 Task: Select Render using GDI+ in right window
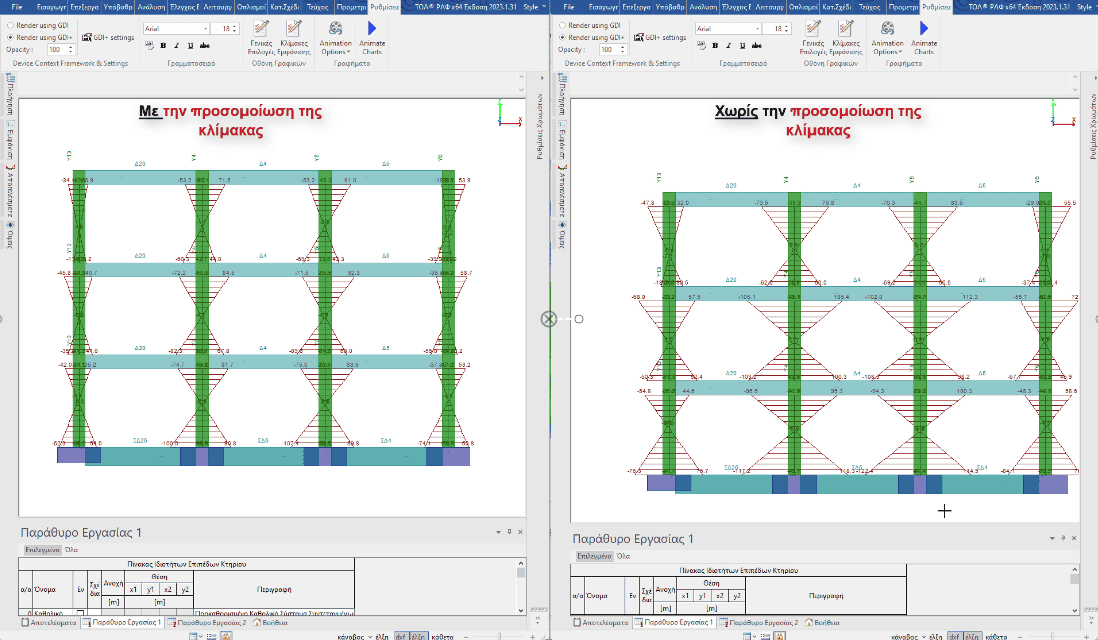pyautogui.click(x=561, y=37)
